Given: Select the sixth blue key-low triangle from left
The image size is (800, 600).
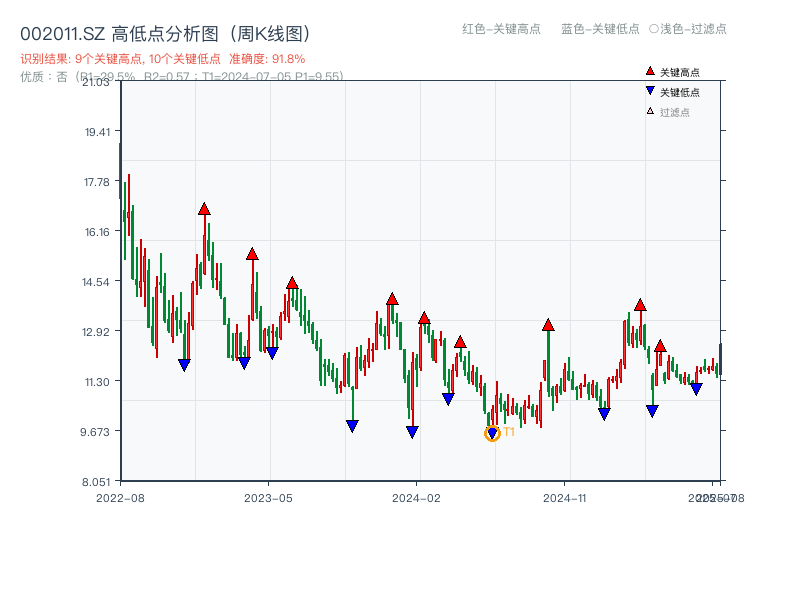Looking at the screenshot, I should pyautogui.click(x=448, y=398).
